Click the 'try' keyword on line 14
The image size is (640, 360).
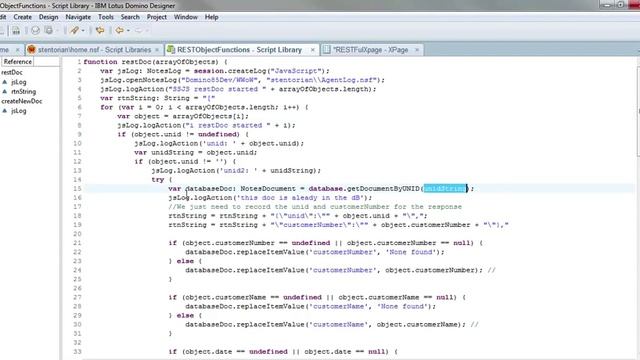[x=158, y=180]
